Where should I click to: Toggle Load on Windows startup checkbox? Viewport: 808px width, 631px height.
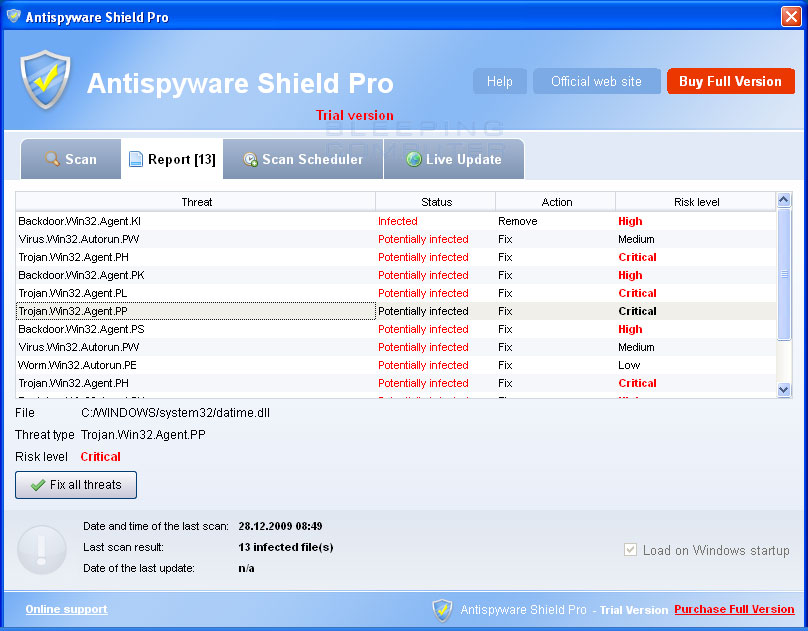[x=630, y=550]
